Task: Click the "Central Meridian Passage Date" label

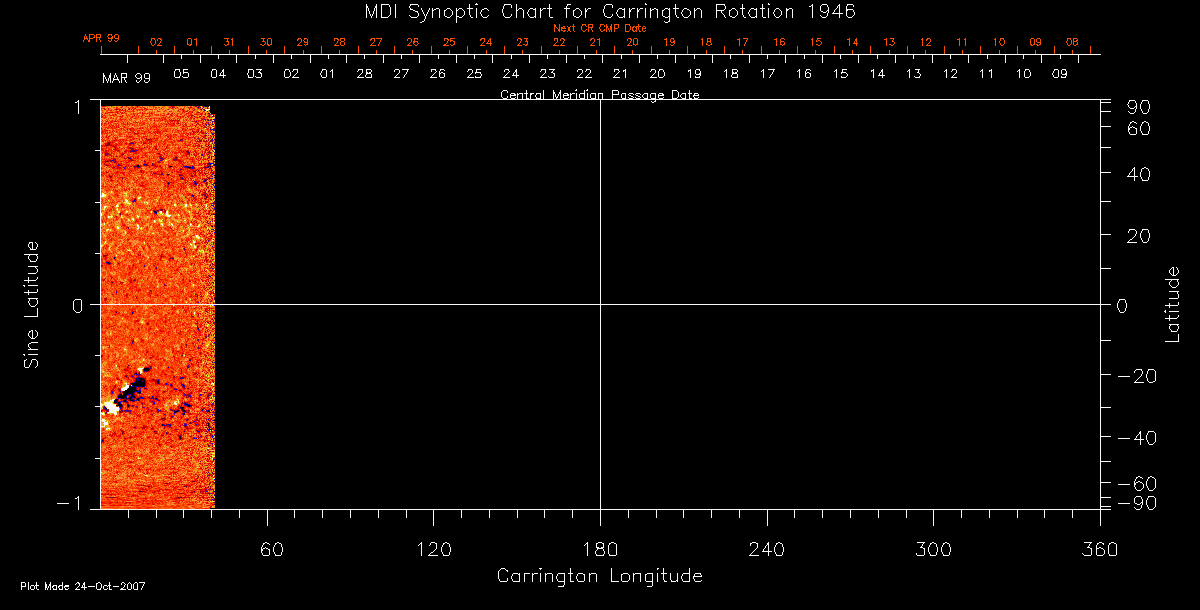Action: [599, 95]
